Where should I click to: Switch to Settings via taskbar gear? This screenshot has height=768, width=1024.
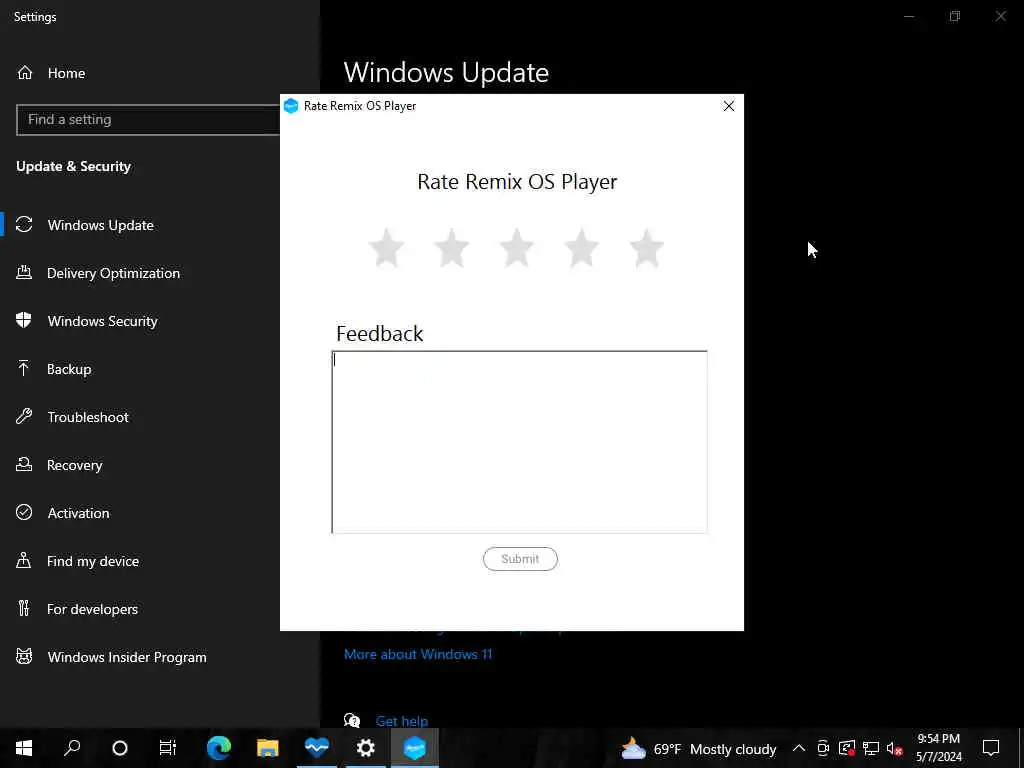coord(366,748)
